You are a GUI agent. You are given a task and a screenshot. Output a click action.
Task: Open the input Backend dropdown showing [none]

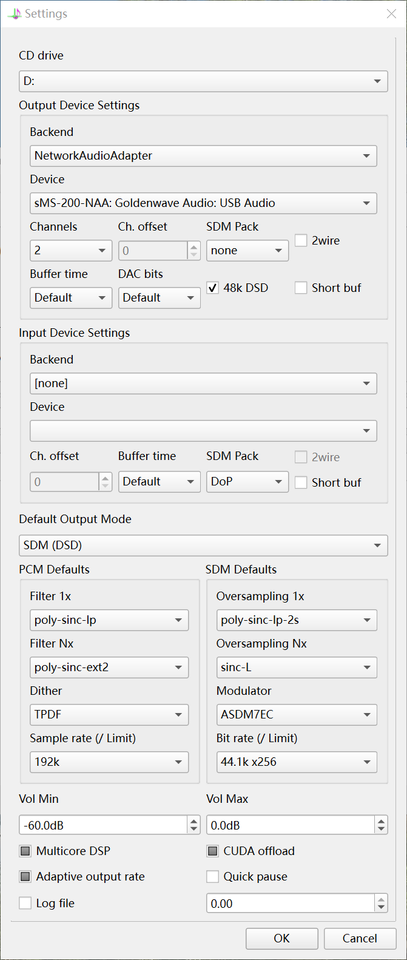203,383
